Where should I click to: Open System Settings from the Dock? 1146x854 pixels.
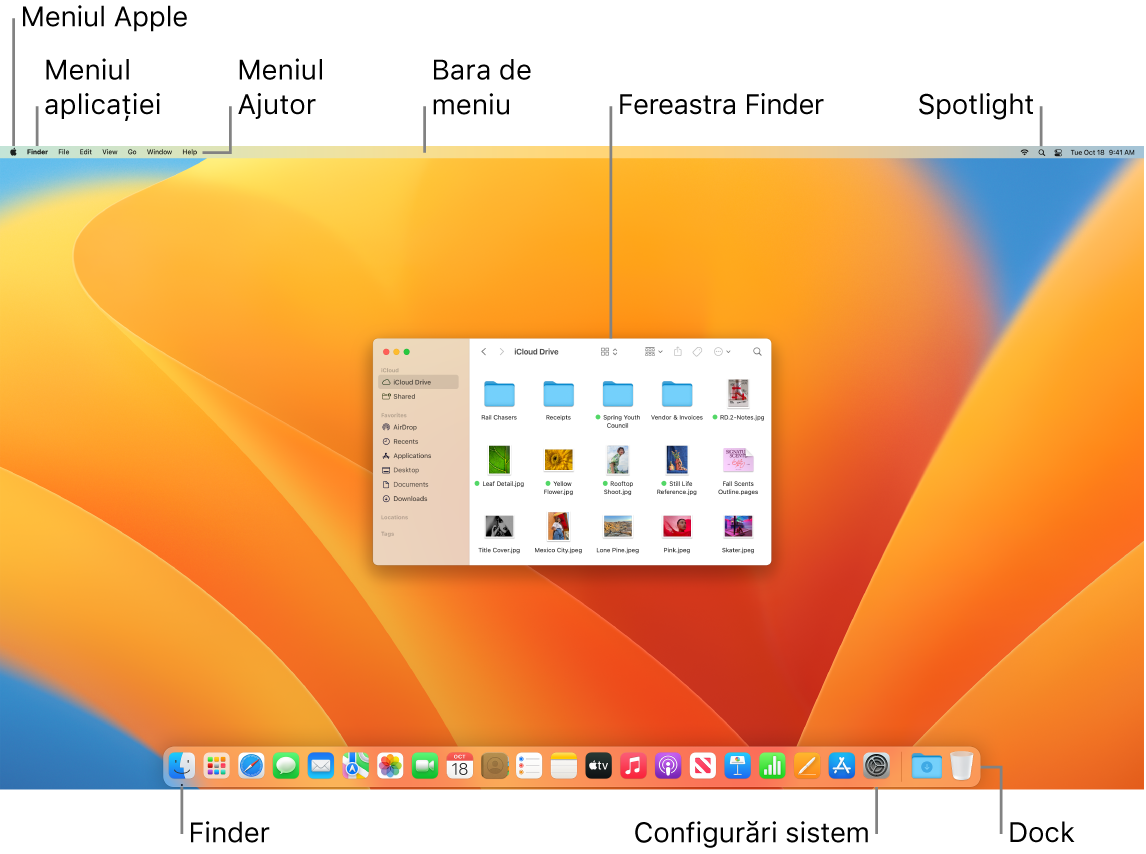pos(875,766)
